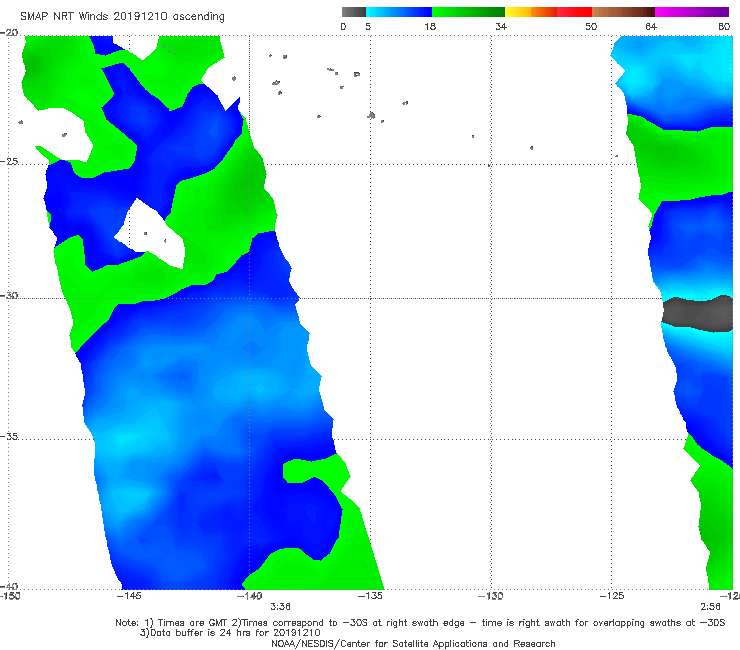
Task: Click the colorbar label '18'
Action: point(430,27)
